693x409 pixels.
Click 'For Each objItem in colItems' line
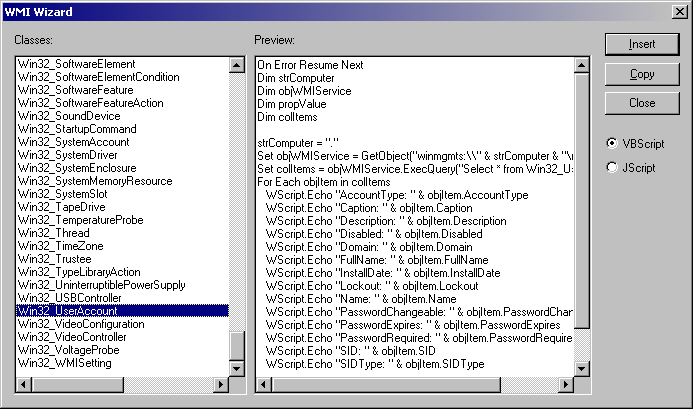point(324,182)
